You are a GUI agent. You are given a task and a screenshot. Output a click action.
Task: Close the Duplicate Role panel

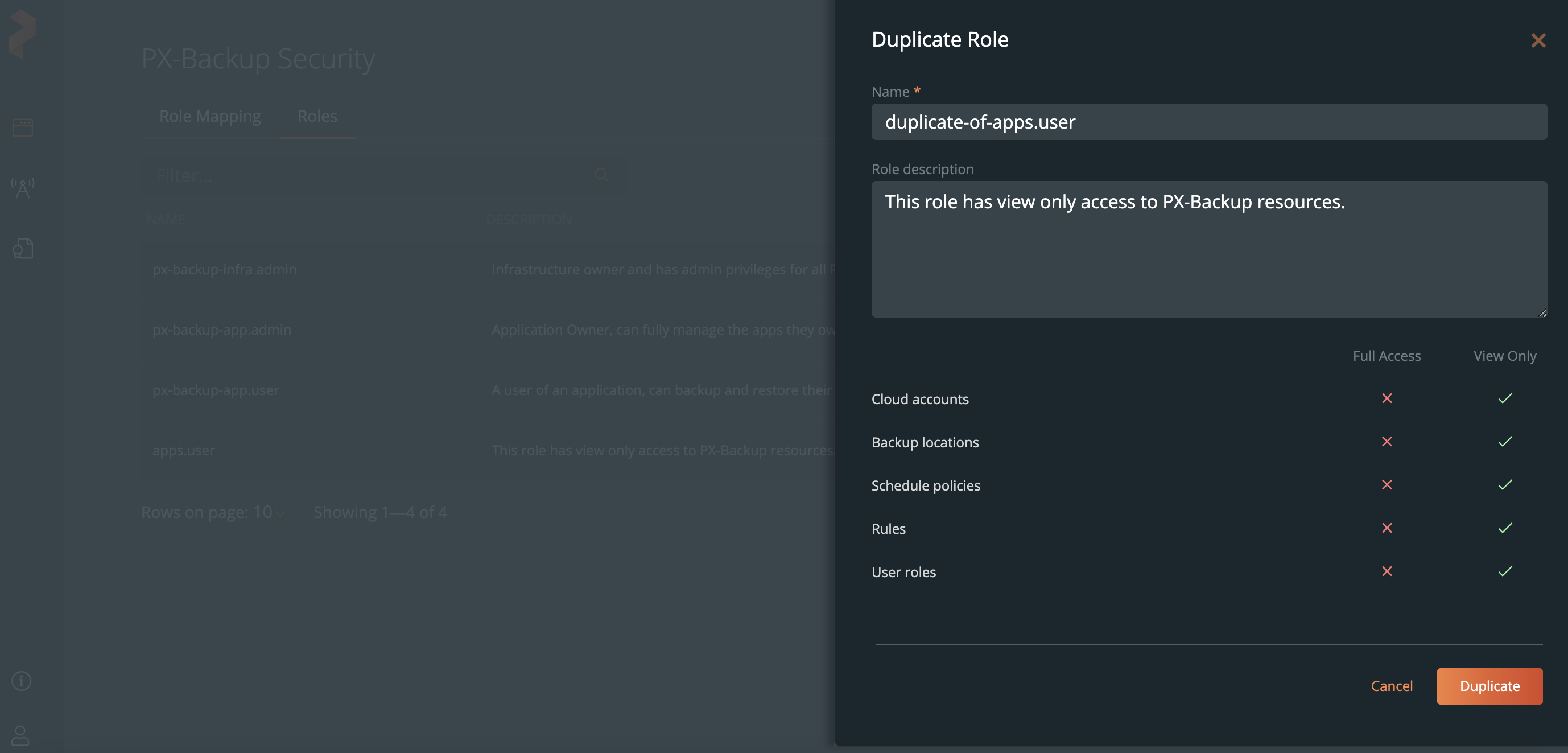1538,41
